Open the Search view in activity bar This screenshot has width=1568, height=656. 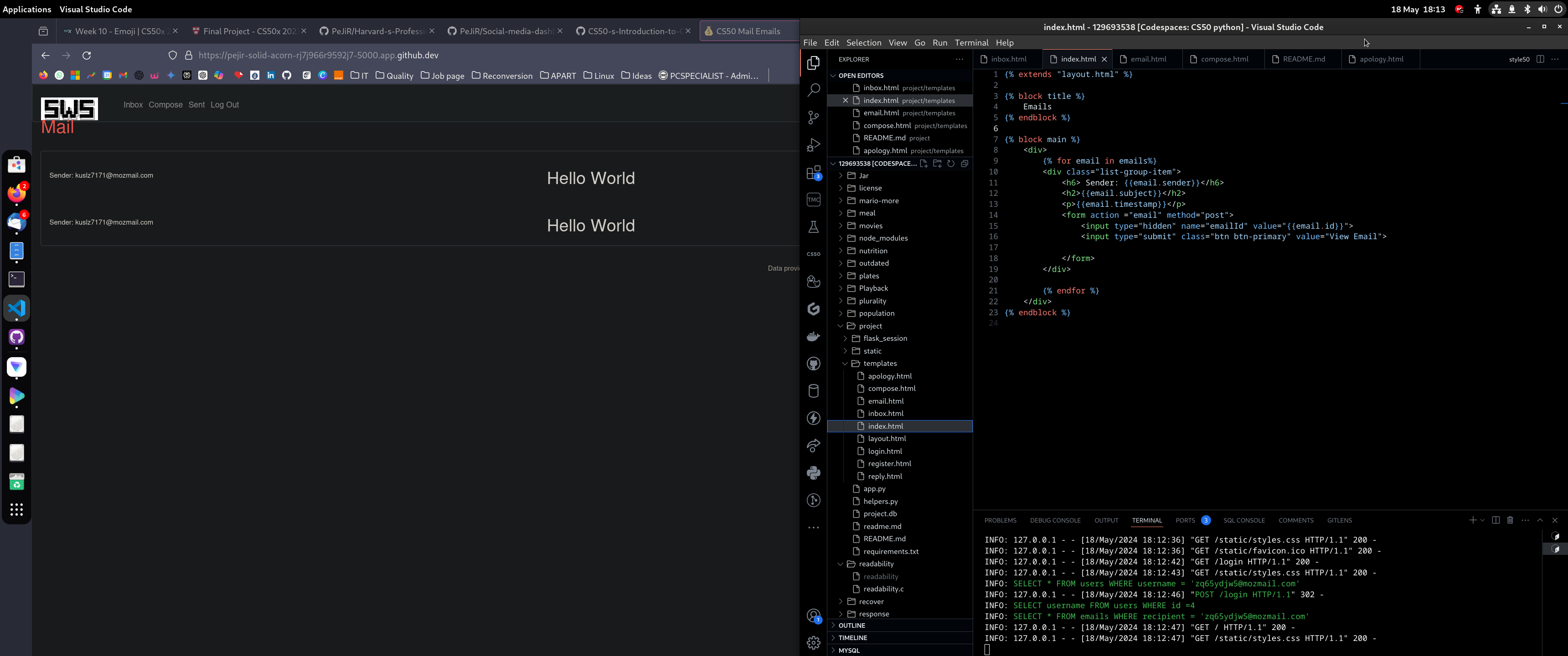click(x=813, y=90)
